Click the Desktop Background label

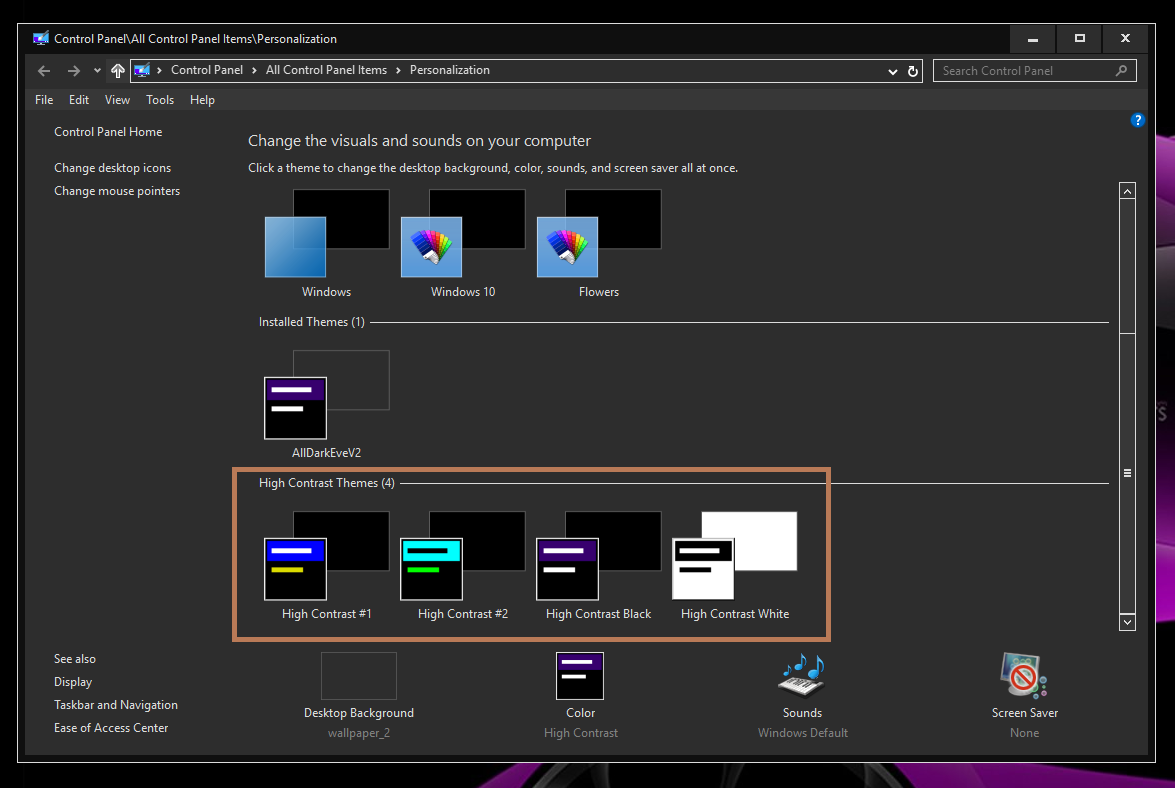359,713
